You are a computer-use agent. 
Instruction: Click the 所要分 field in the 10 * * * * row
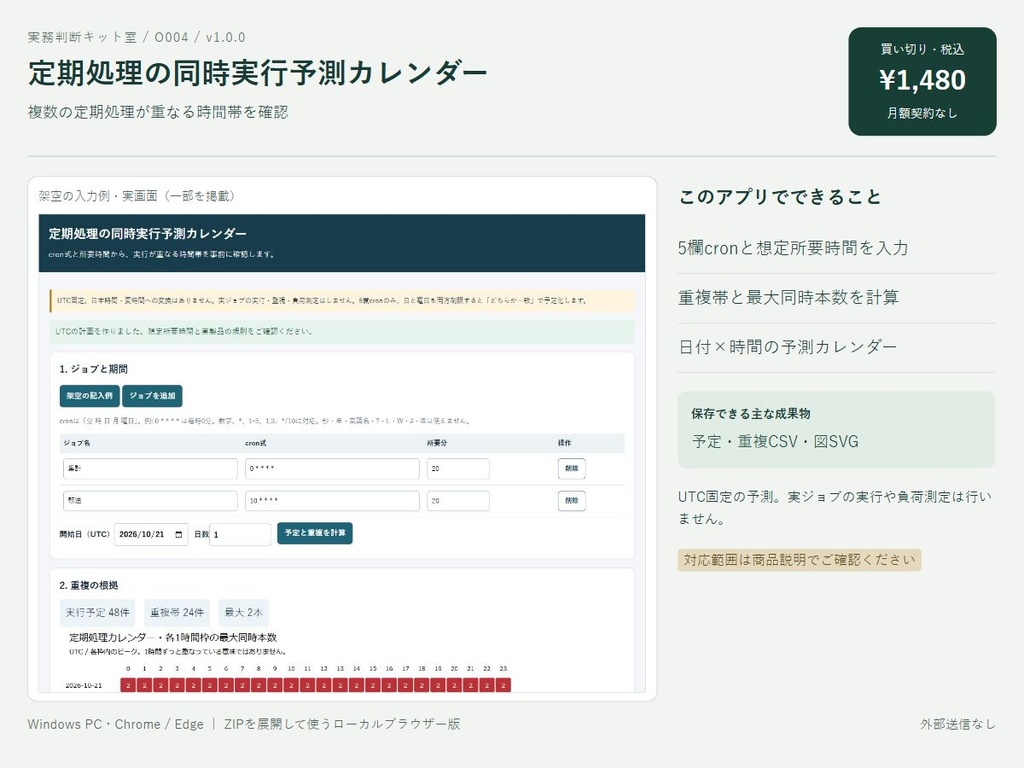[x=458, y=500]
